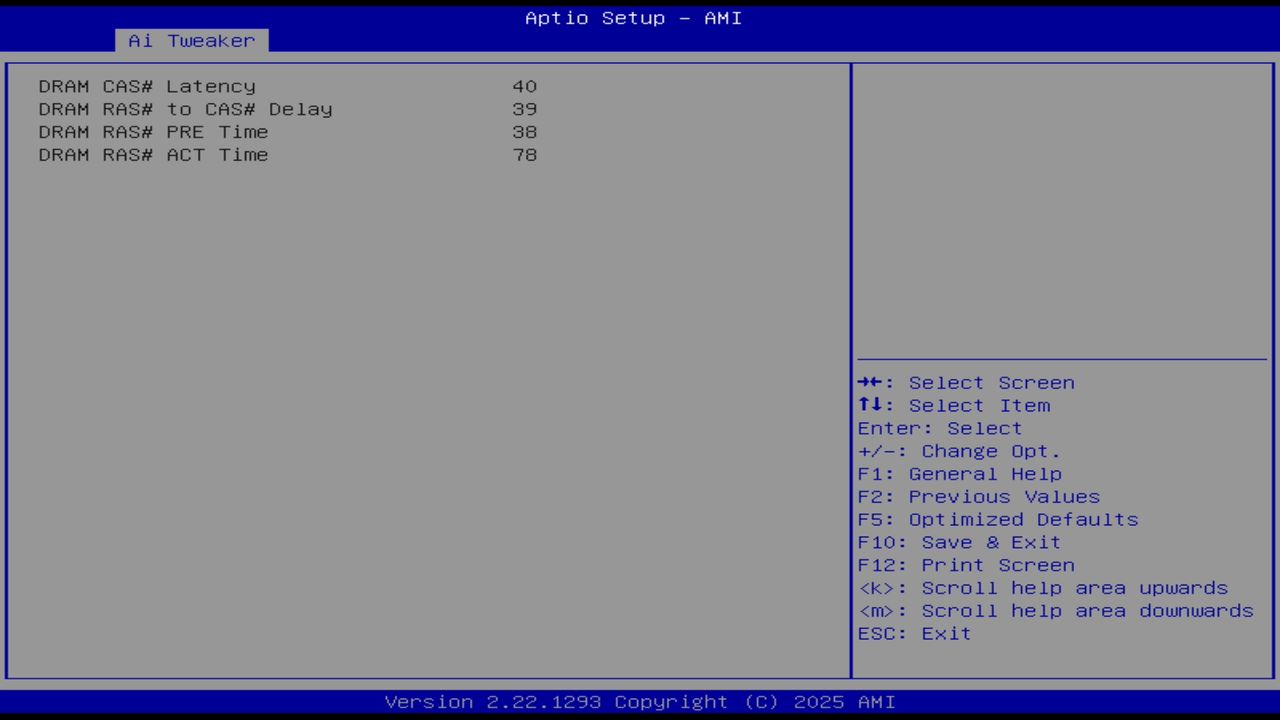Click the CAS# Latency value 40
The image size is (1280, 720).
(x=527, y=86)
